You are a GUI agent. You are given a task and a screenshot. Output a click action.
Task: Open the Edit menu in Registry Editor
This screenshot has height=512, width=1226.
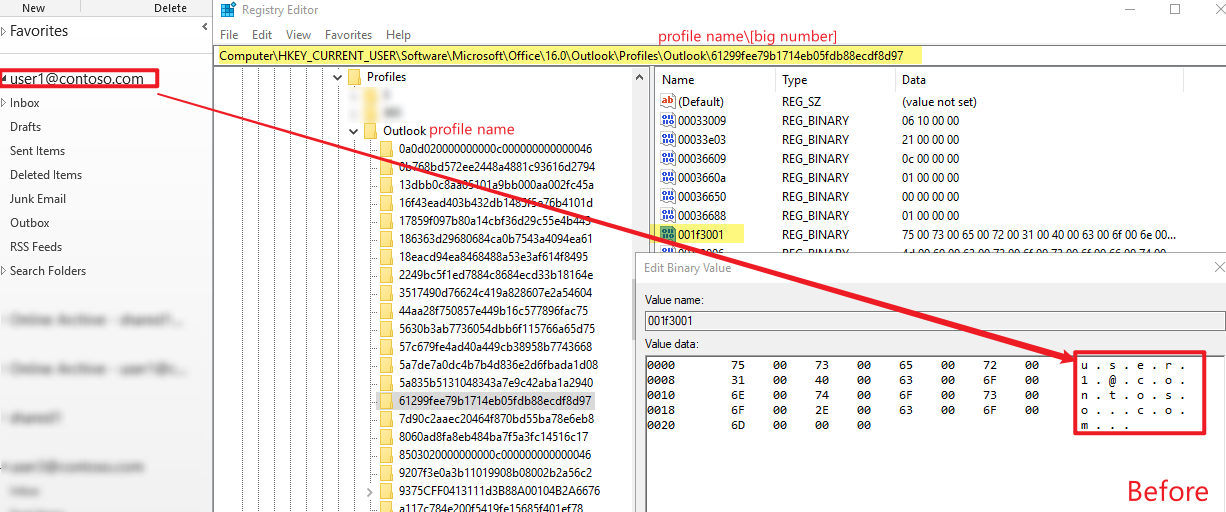point(260,35)
